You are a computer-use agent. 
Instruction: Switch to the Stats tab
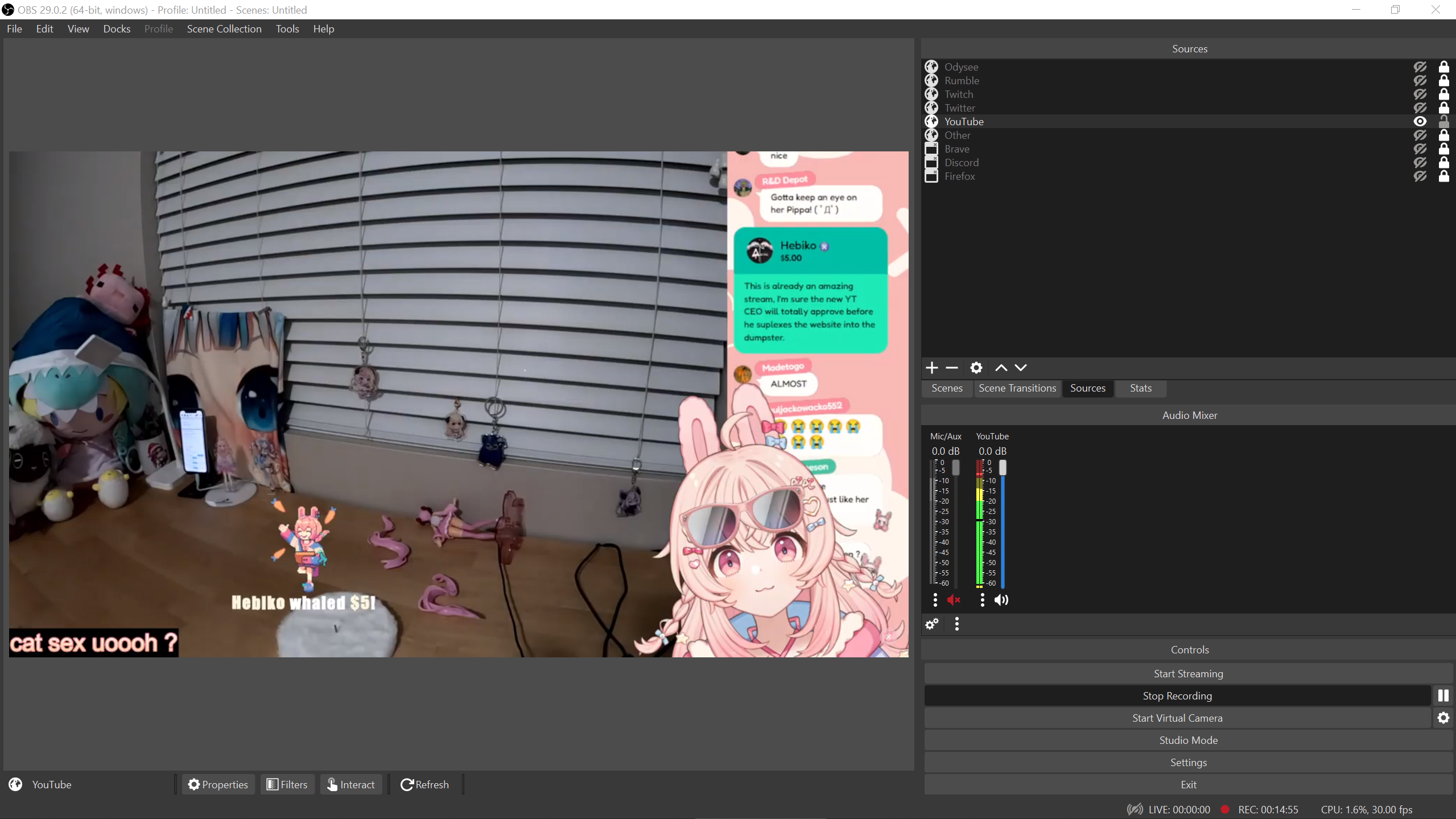point(1140,388)
